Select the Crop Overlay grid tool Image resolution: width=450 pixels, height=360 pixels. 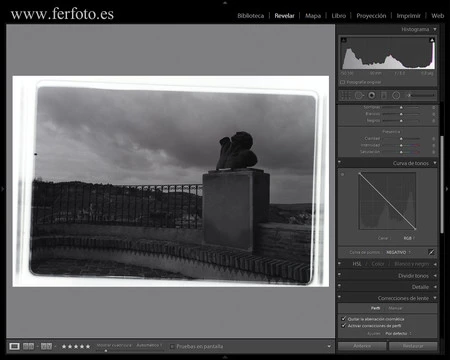345,96
